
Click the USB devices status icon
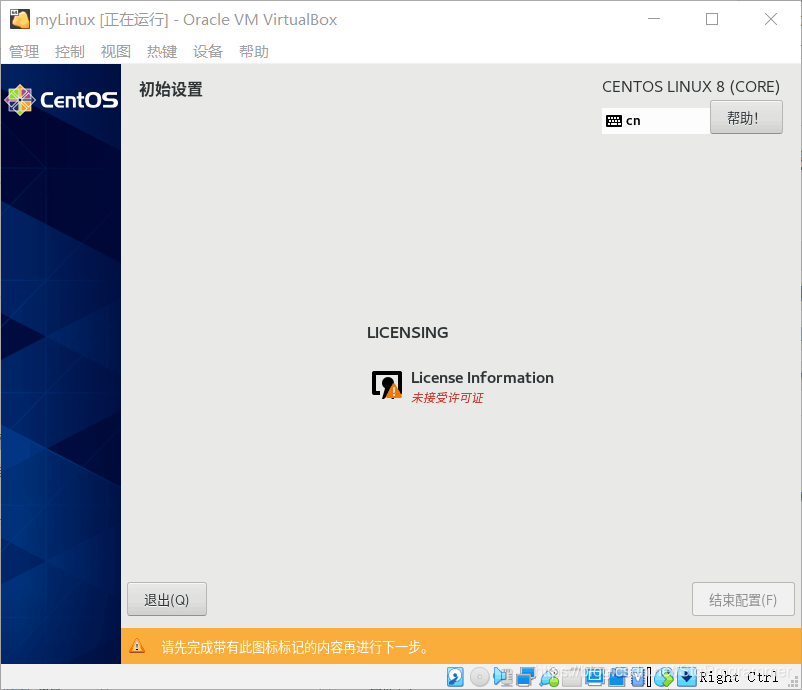coord(549,677)
